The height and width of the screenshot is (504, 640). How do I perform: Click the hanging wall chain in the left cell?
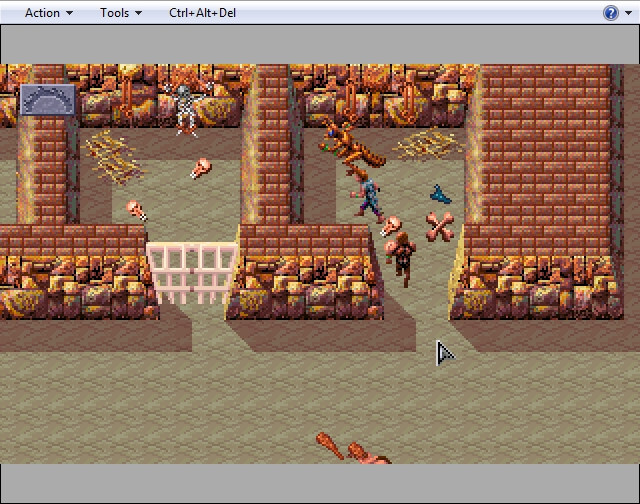click(x=127, y=98)
